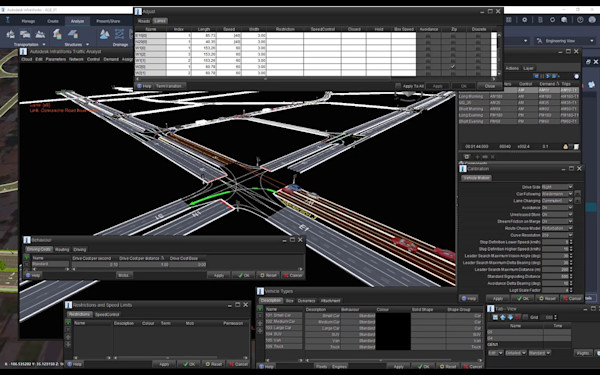Click the blue up arrow in Tab-View toolbar
The image size is (600, 375).
503,317
